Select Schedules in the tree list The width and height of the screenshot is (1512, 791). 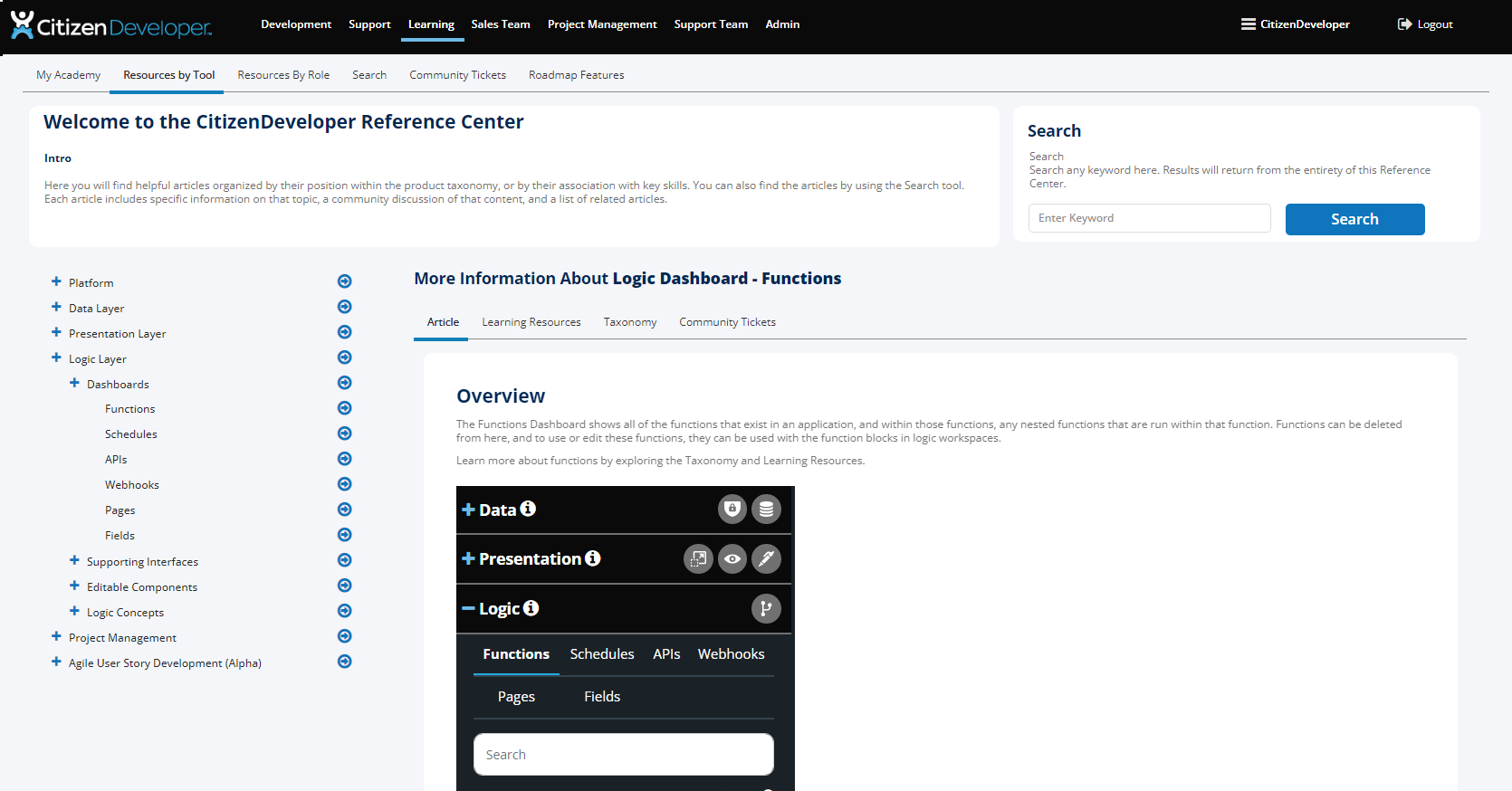[x=131, y=434]
